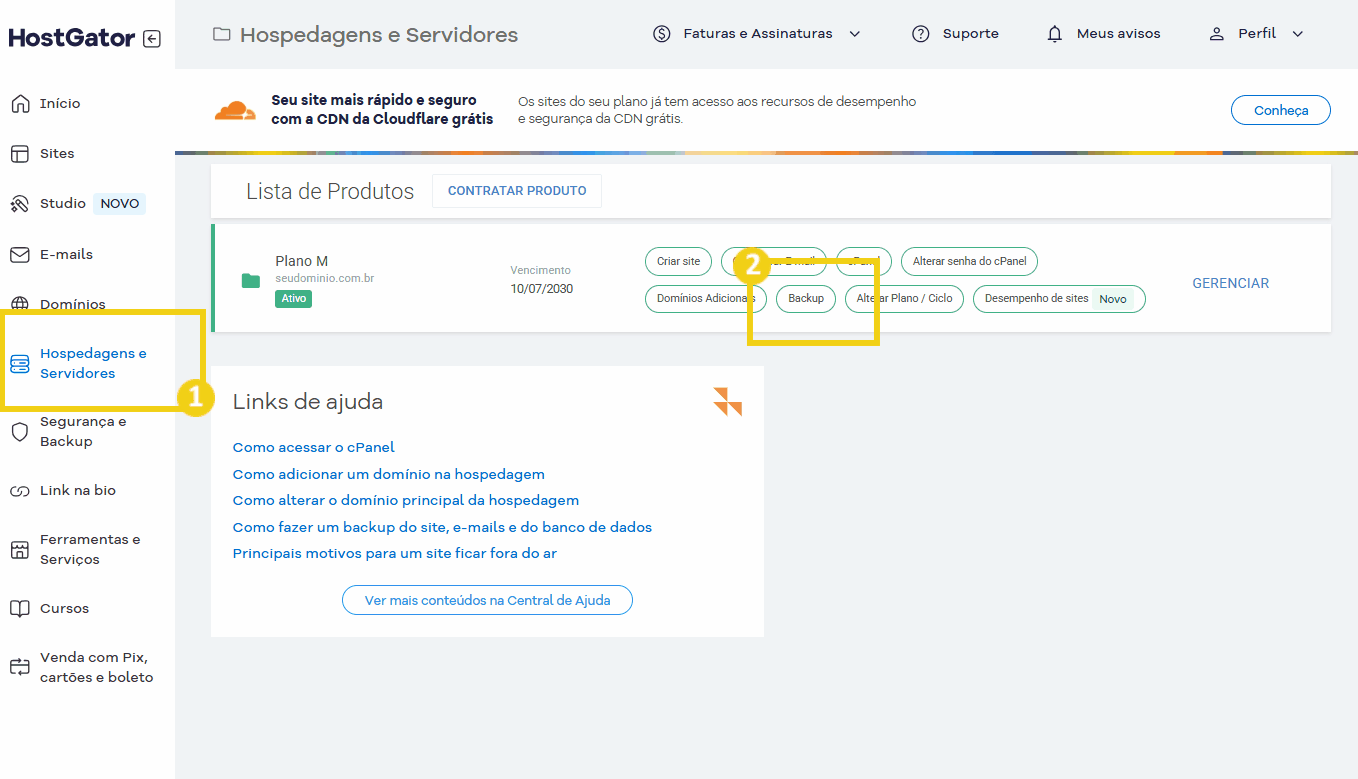1358x779 pixels.
Task: Click the Cursos book icon
Action: [19, 609]
